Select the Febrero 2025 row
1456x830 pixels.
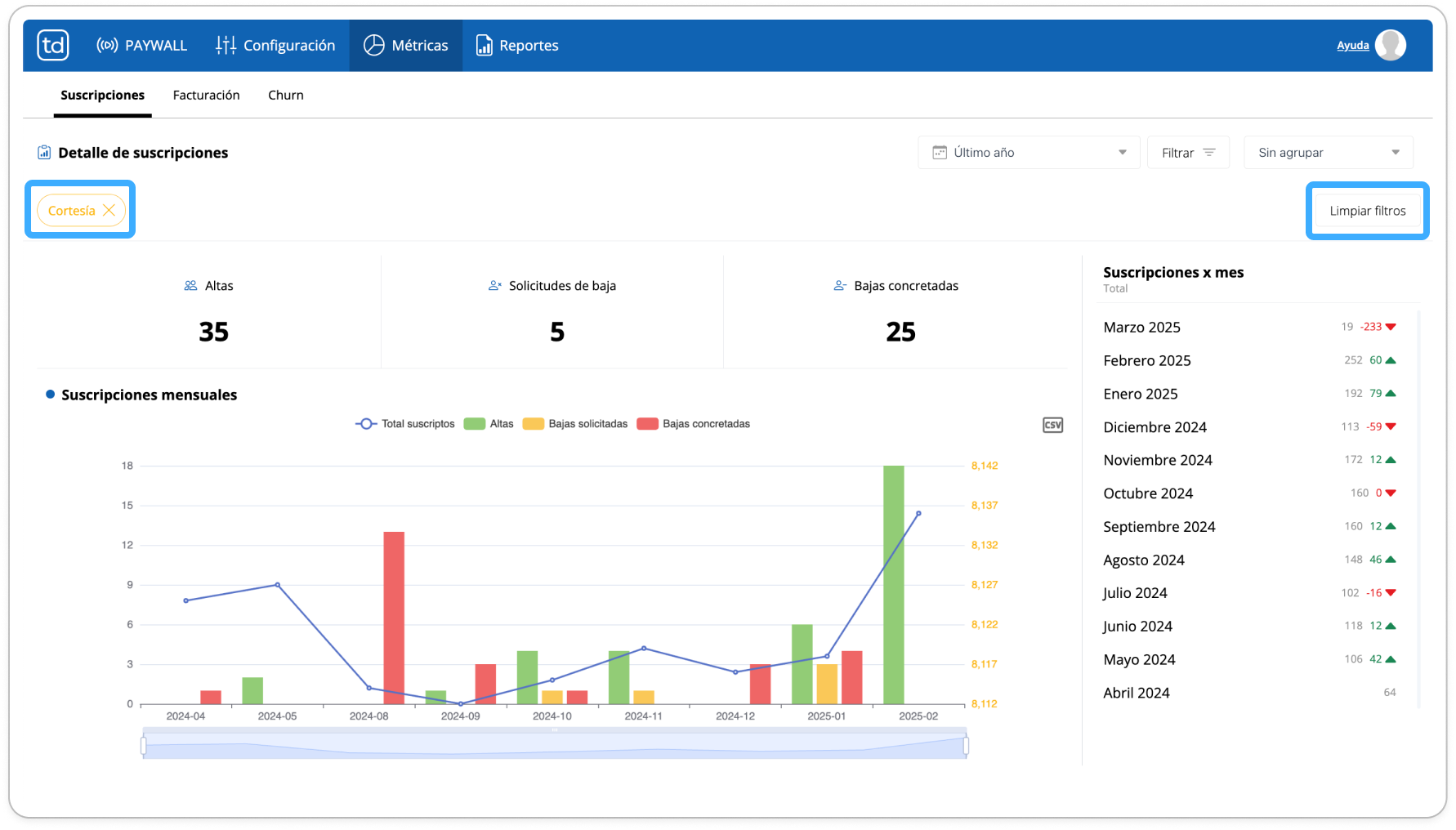coord(1250,360)
